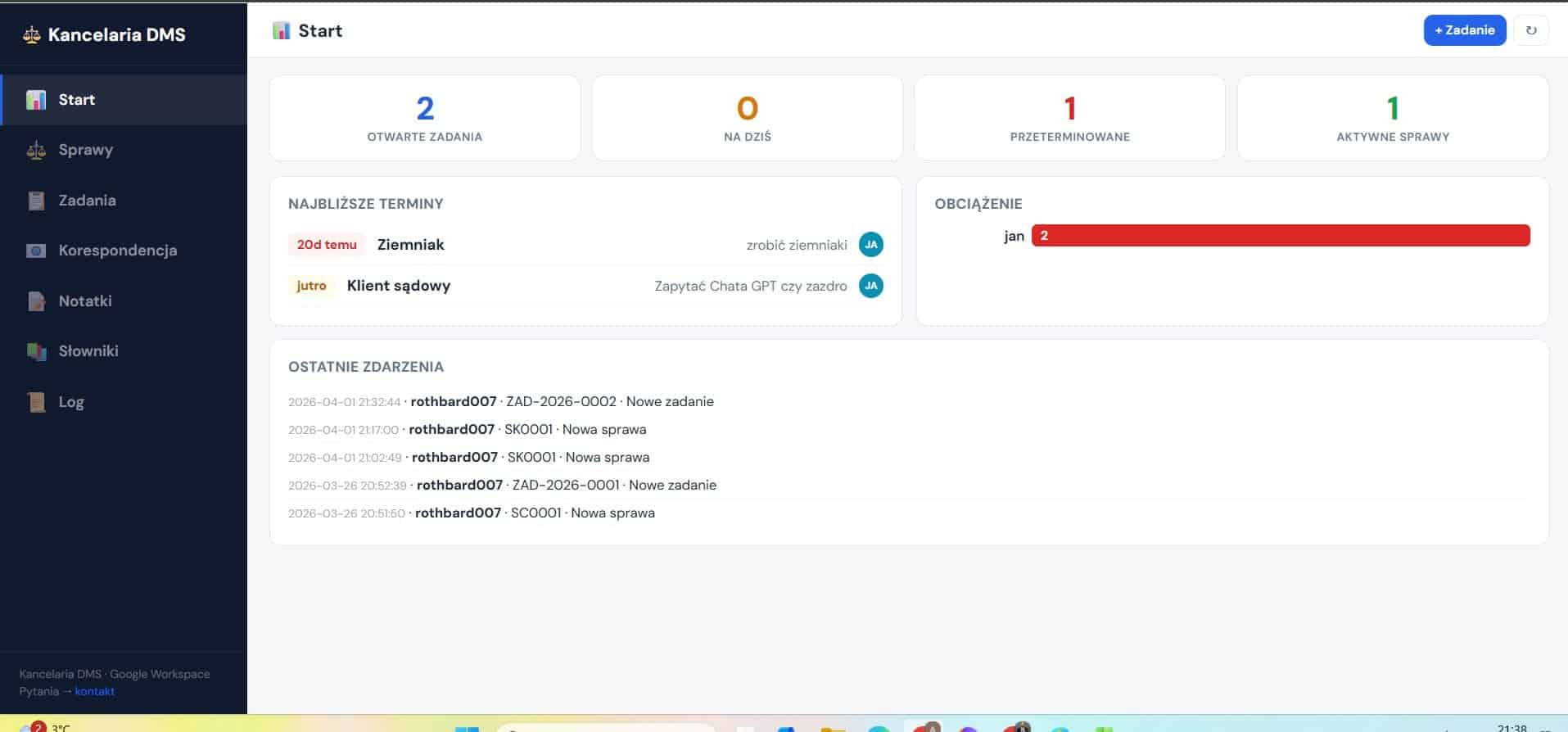This screenshot has height=732, width=1568.
Task: Click the JA avatar on the Klient sądowy row
Action: tap(870, 286)
